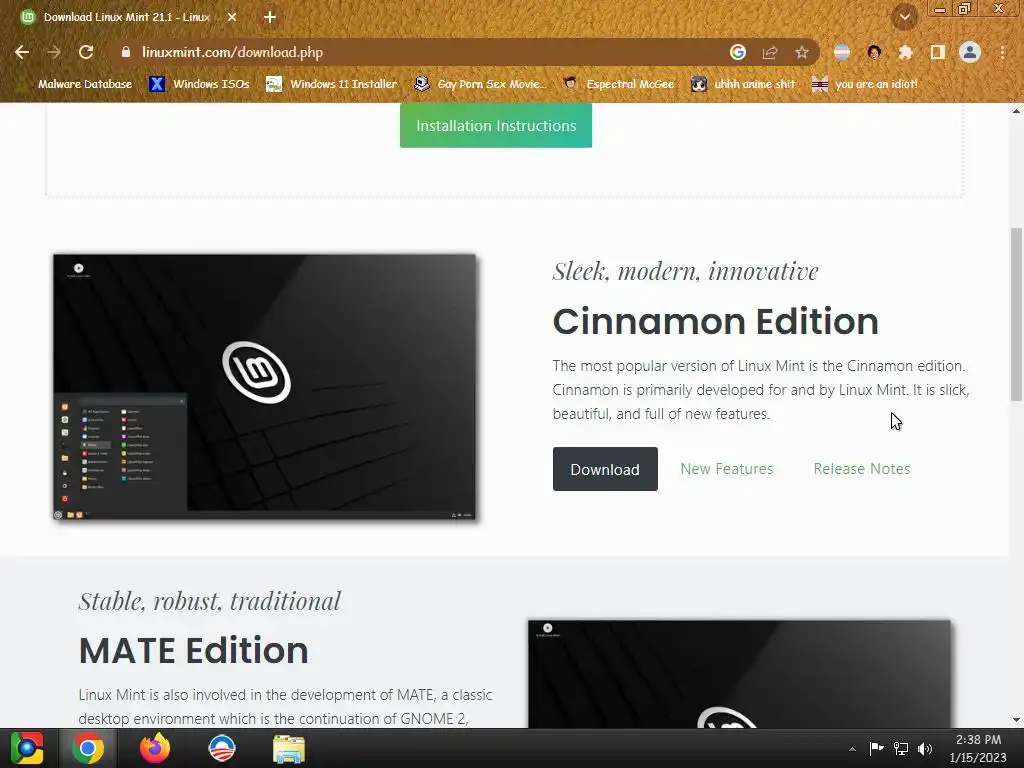1024x768 pixels.
Task: Open the Action Center flag icon
Action: [x=876, y=748]
